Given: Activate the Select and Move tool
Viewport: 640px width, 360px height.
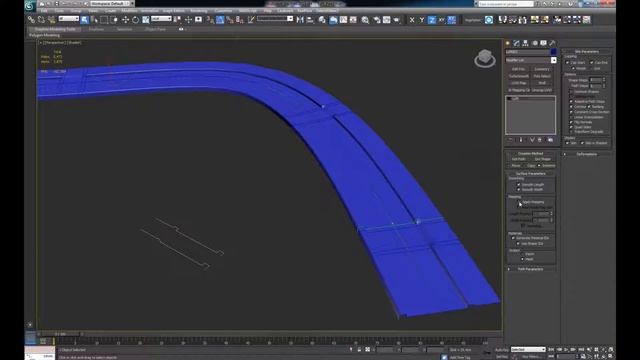Looking at the screenshot, I should 125,20.
